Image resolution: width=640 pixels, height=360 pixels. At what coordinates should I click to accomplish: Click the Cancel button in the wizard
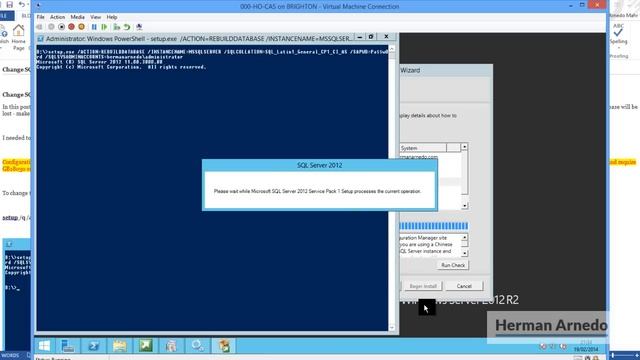(464, 286)
